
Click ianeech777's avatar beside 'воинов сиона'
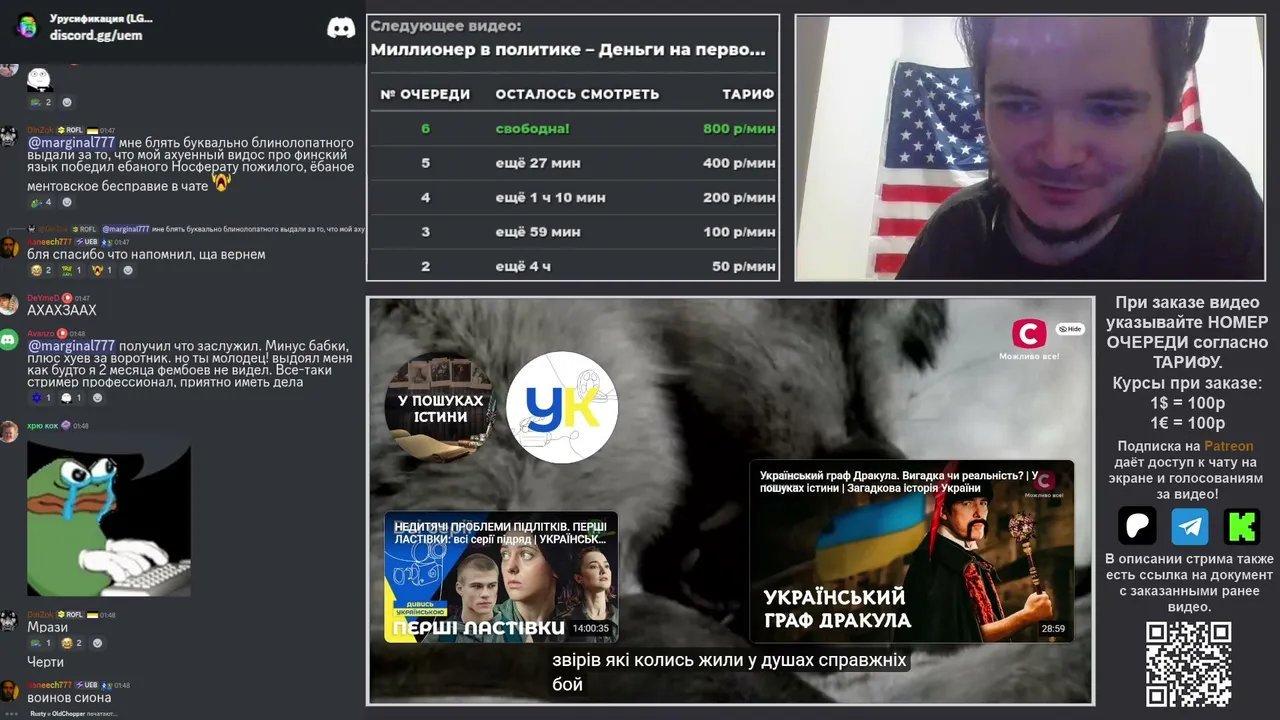(x=9, y=691)
